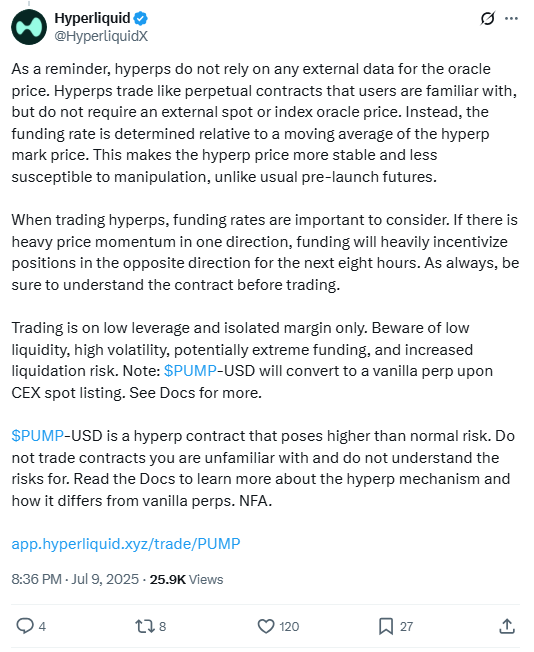
Task: Open the Grok slash-circle icon
Action: pyautogui.click(x=487, y=19)
